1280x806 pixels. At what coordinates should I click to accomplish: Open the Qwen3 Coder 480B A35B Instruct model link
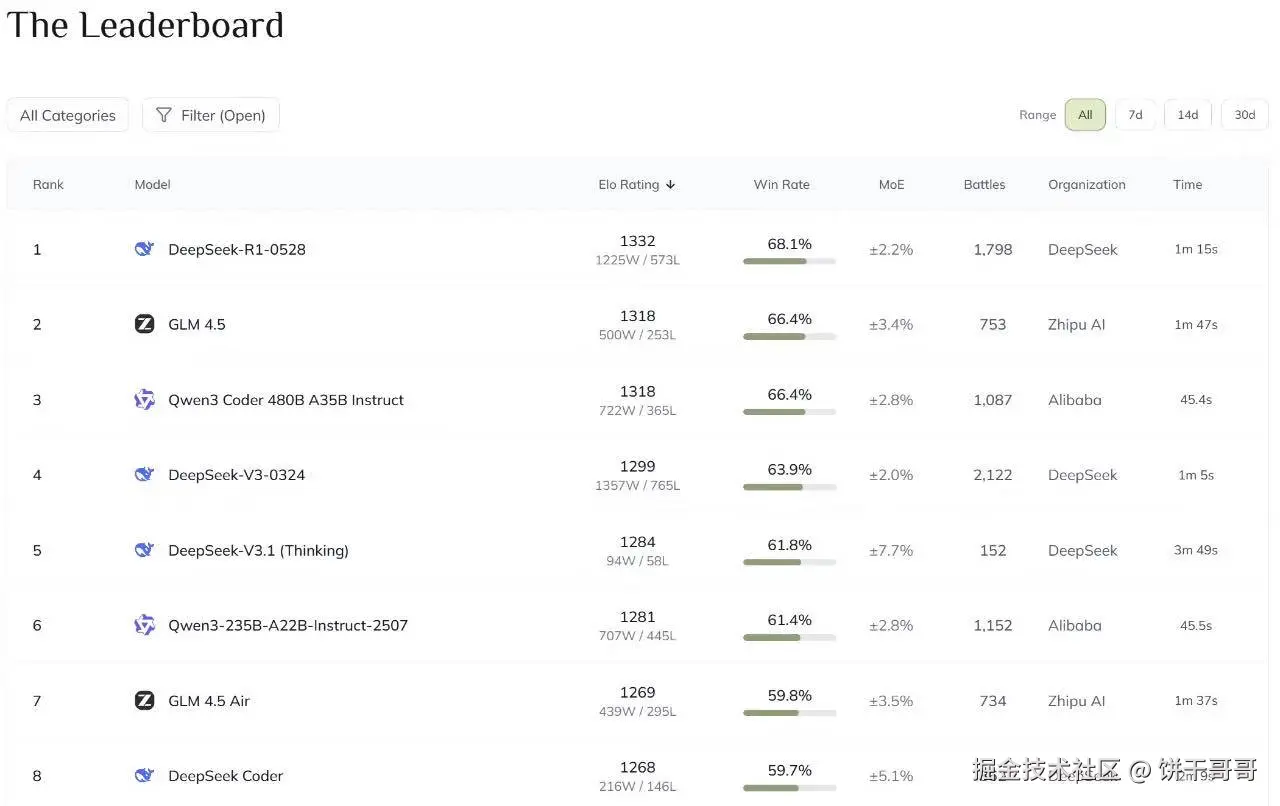286,400
